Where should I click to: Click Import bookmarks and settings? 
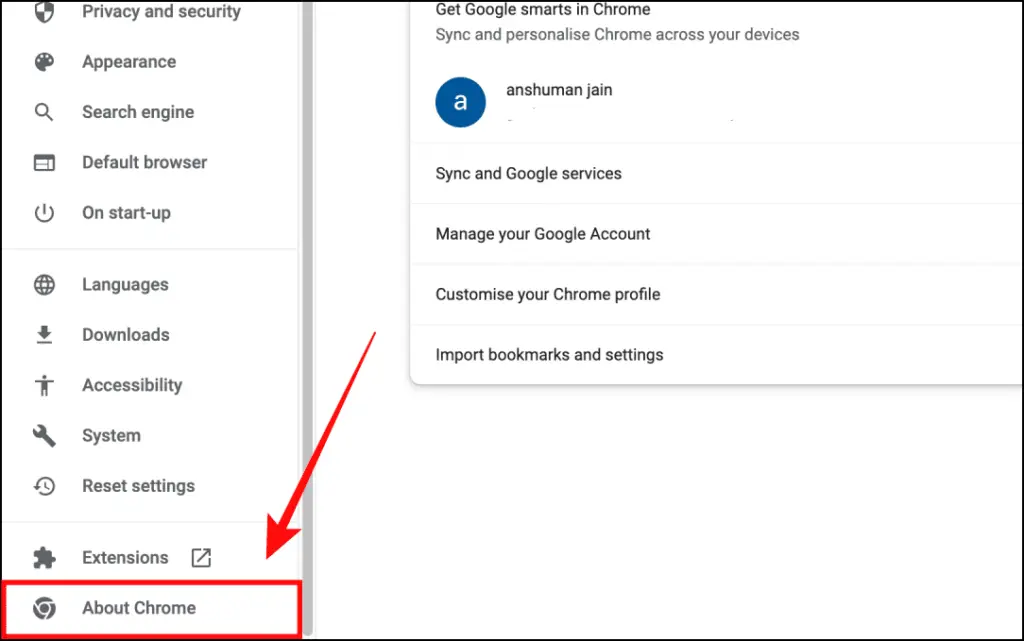716,355
